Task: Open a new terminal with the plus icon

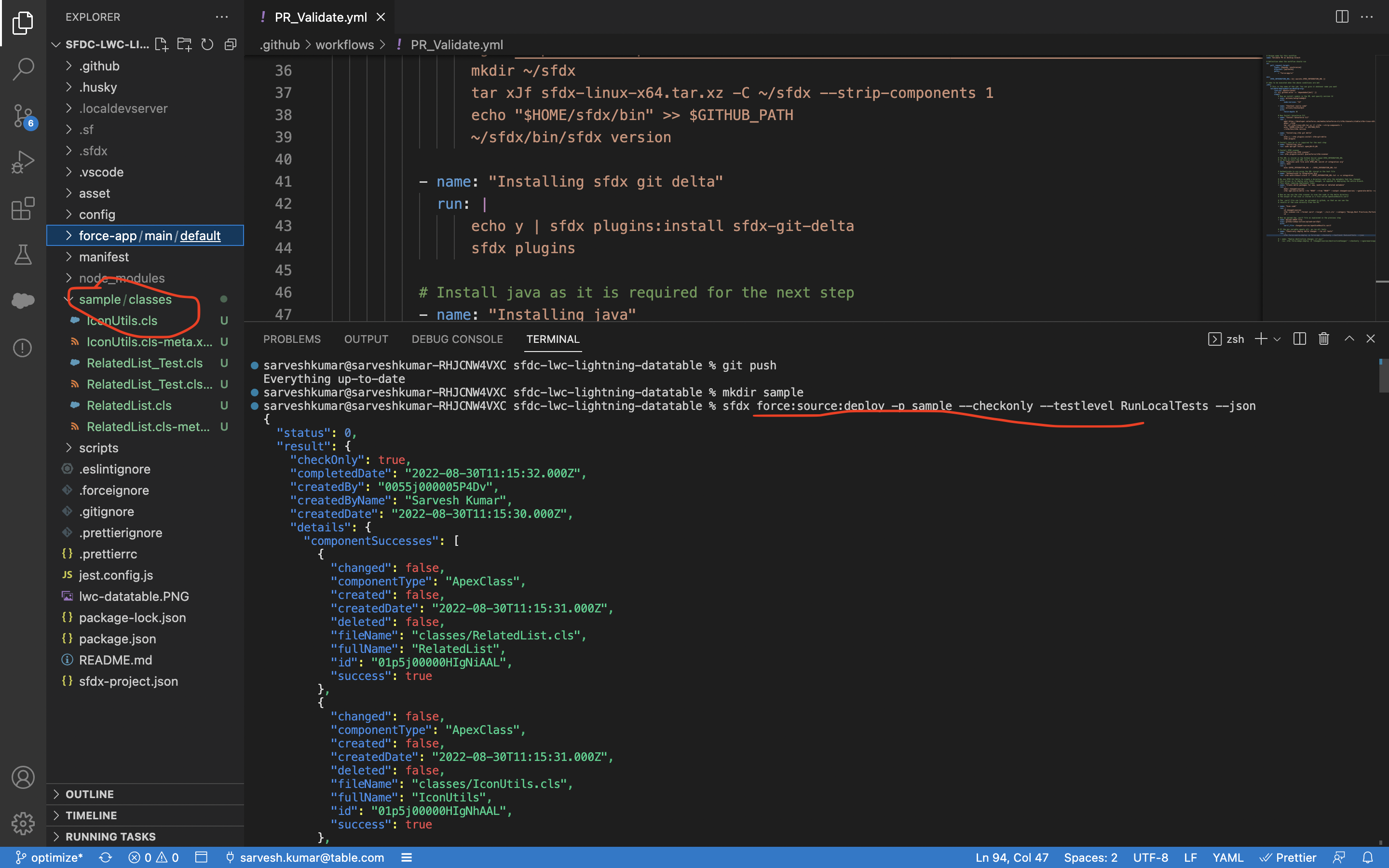Action: tap(1260, 339)
